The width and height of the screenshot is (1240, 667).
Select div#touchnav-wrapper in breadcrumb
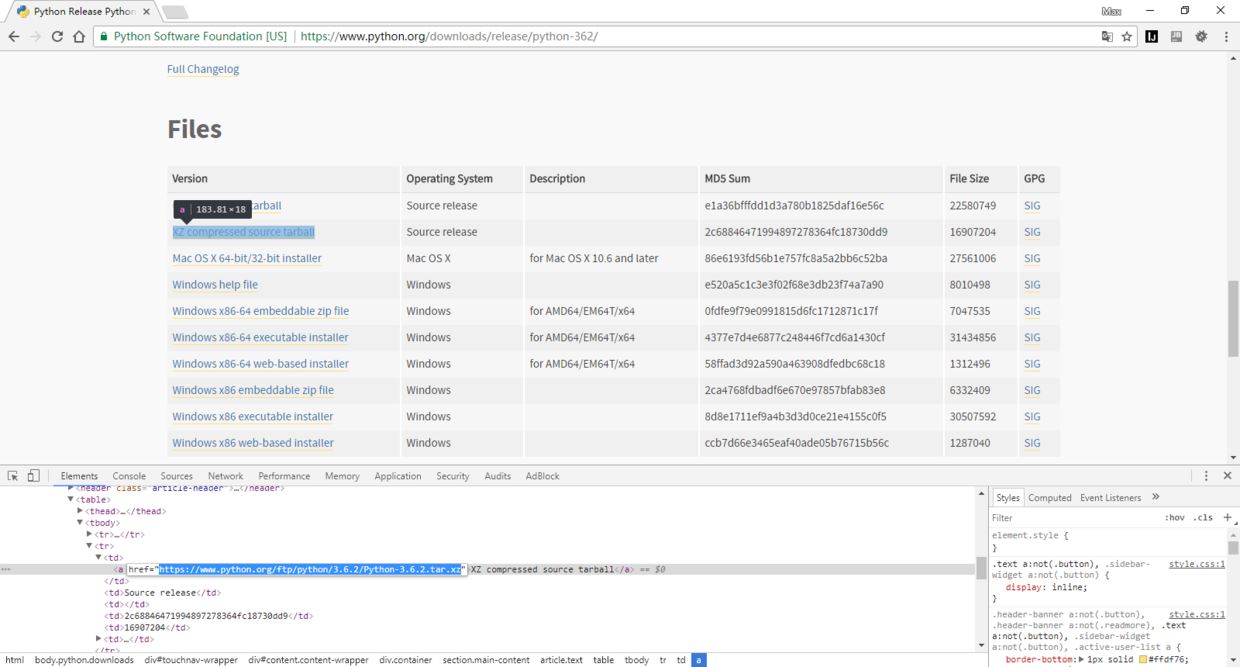pyautogui.click(x=191, y=660)
